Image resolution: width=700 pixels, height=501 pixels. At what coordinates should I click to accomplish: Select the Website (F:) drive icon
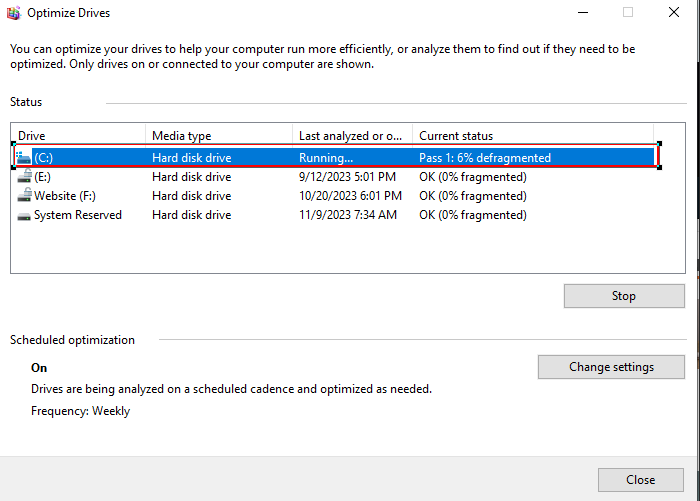tap(25, 195)
